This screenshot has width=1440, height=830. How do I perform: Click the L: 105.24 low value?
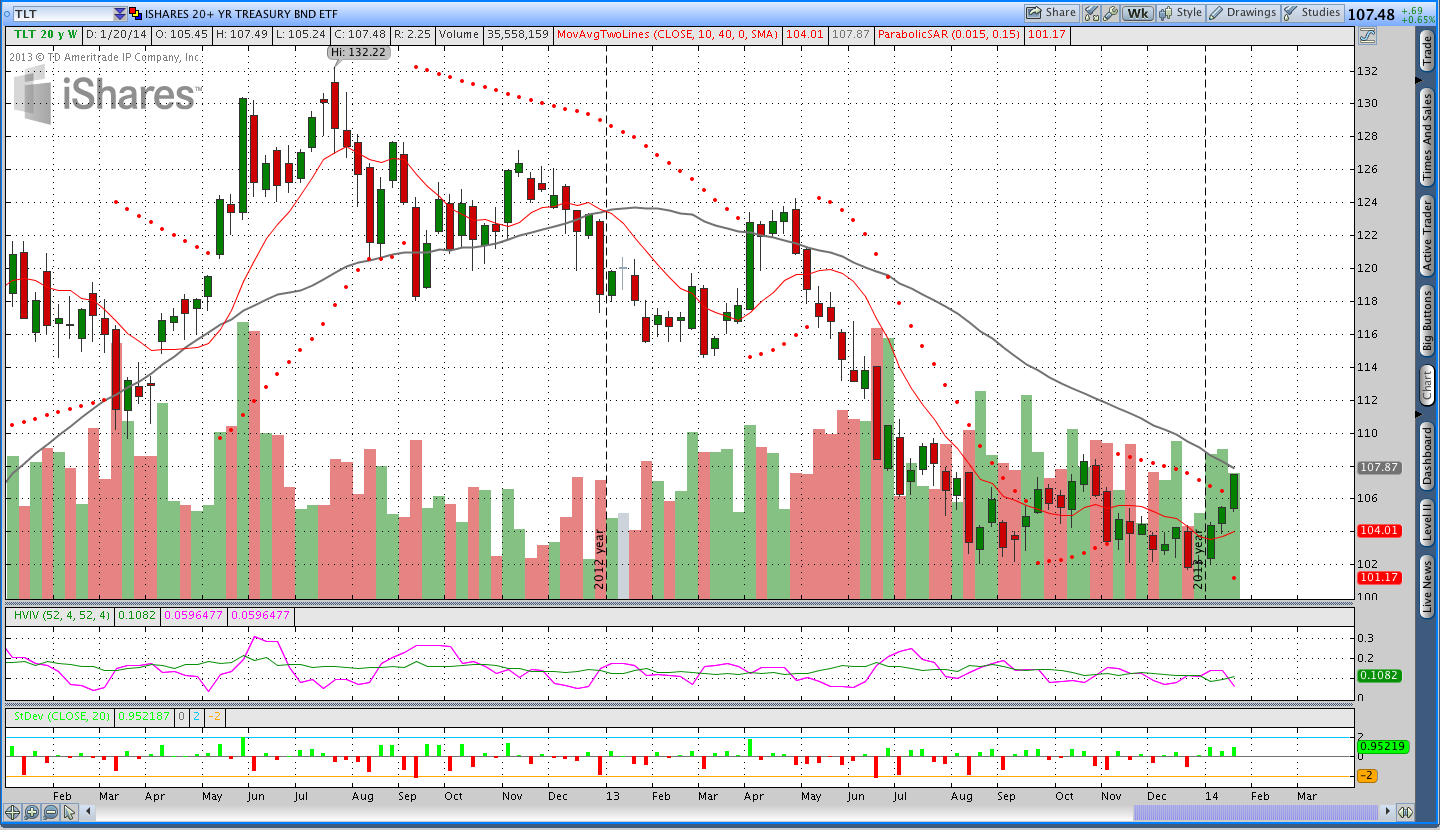tap(302, 34)
